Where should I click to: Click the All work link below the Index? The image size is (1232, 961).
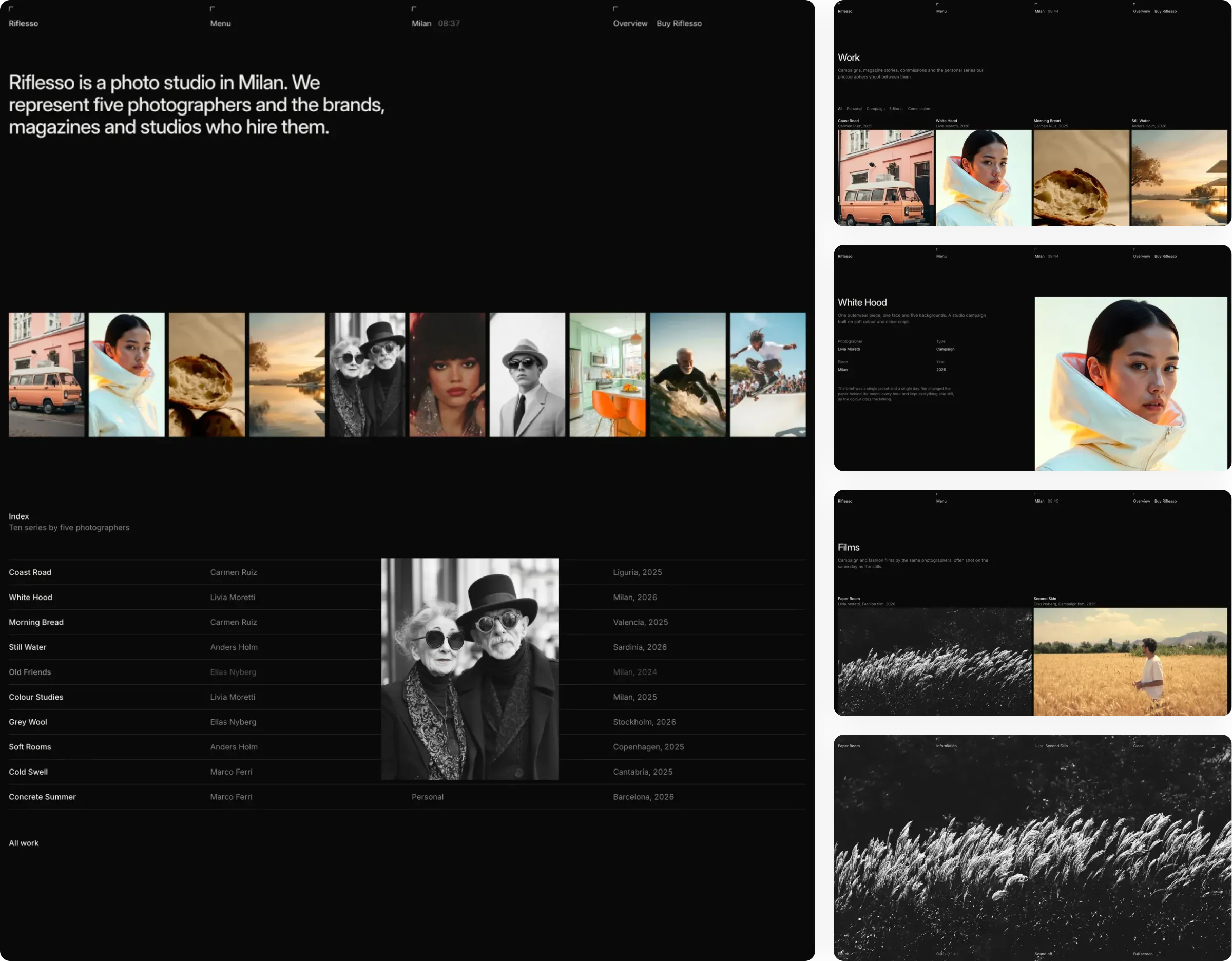click(x=24, y=843)
